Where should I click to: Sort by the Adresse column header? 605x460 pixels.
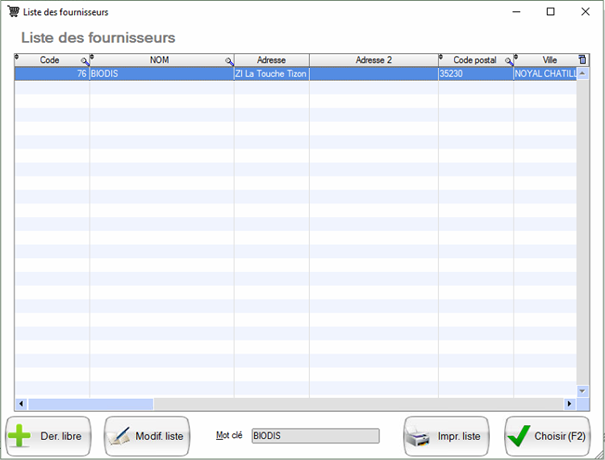(271, 60)
